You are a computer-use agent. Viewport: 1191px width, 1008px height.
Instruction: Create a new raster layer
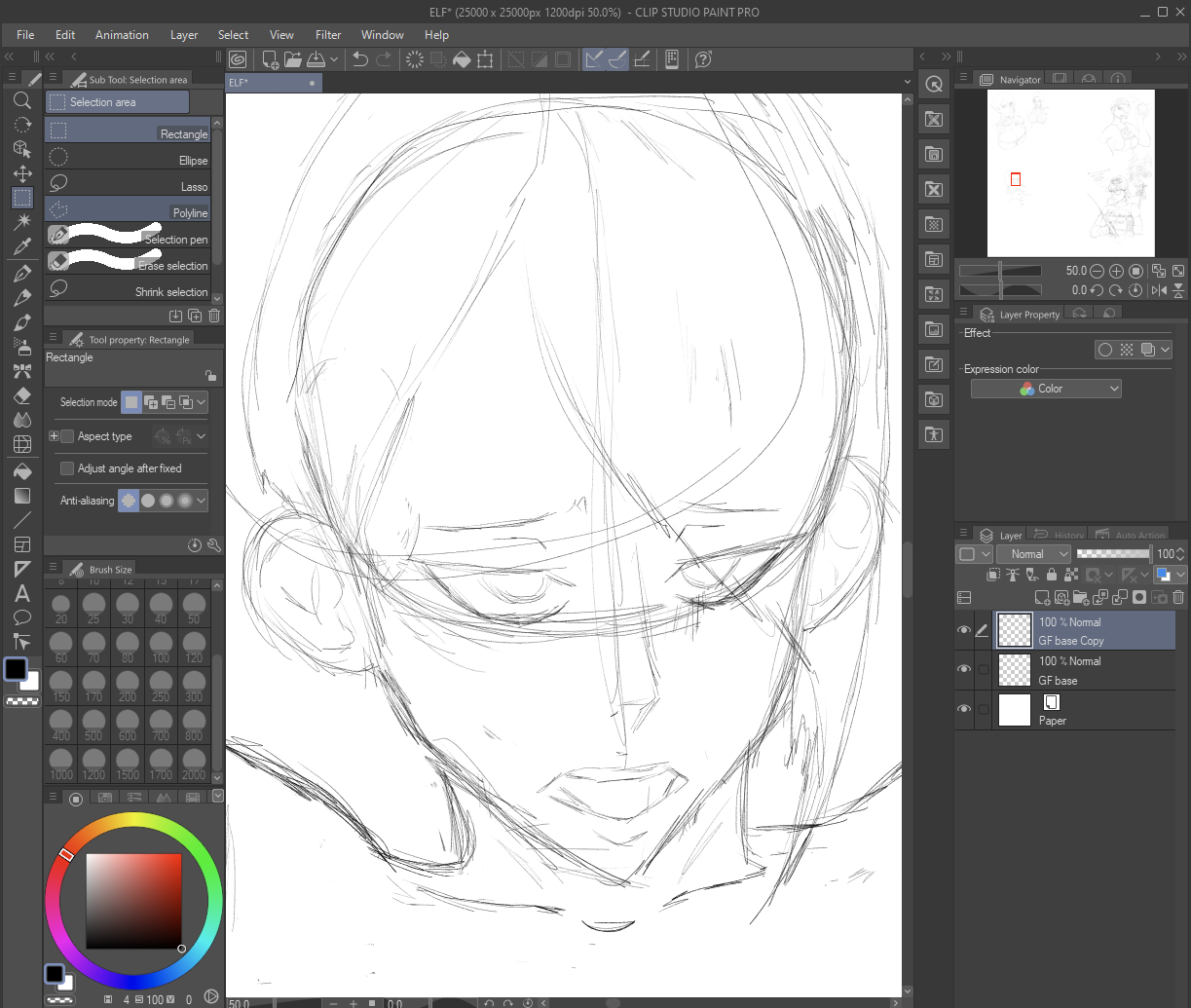click(1042, 598)
